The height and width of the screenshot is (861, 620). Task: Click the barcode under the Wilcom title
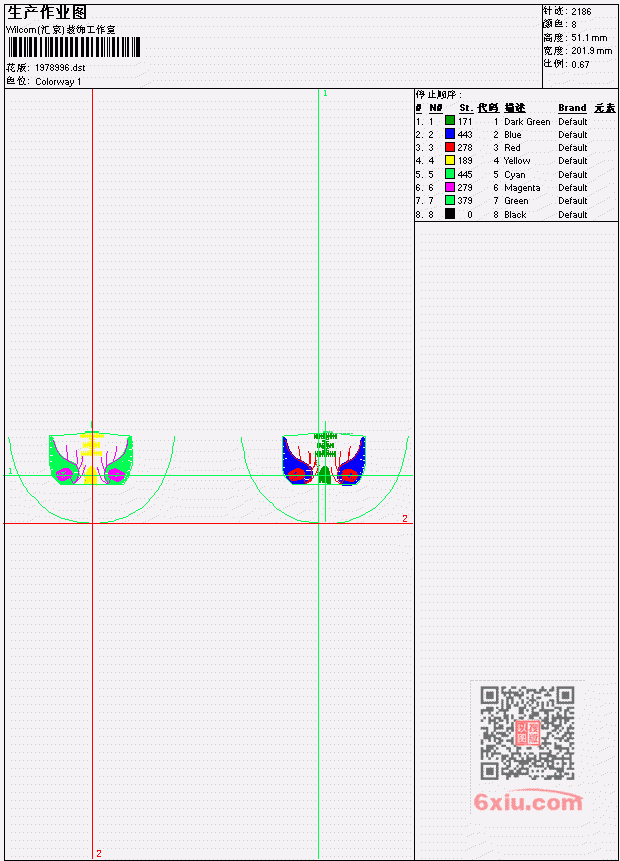(x=74, y=47)
